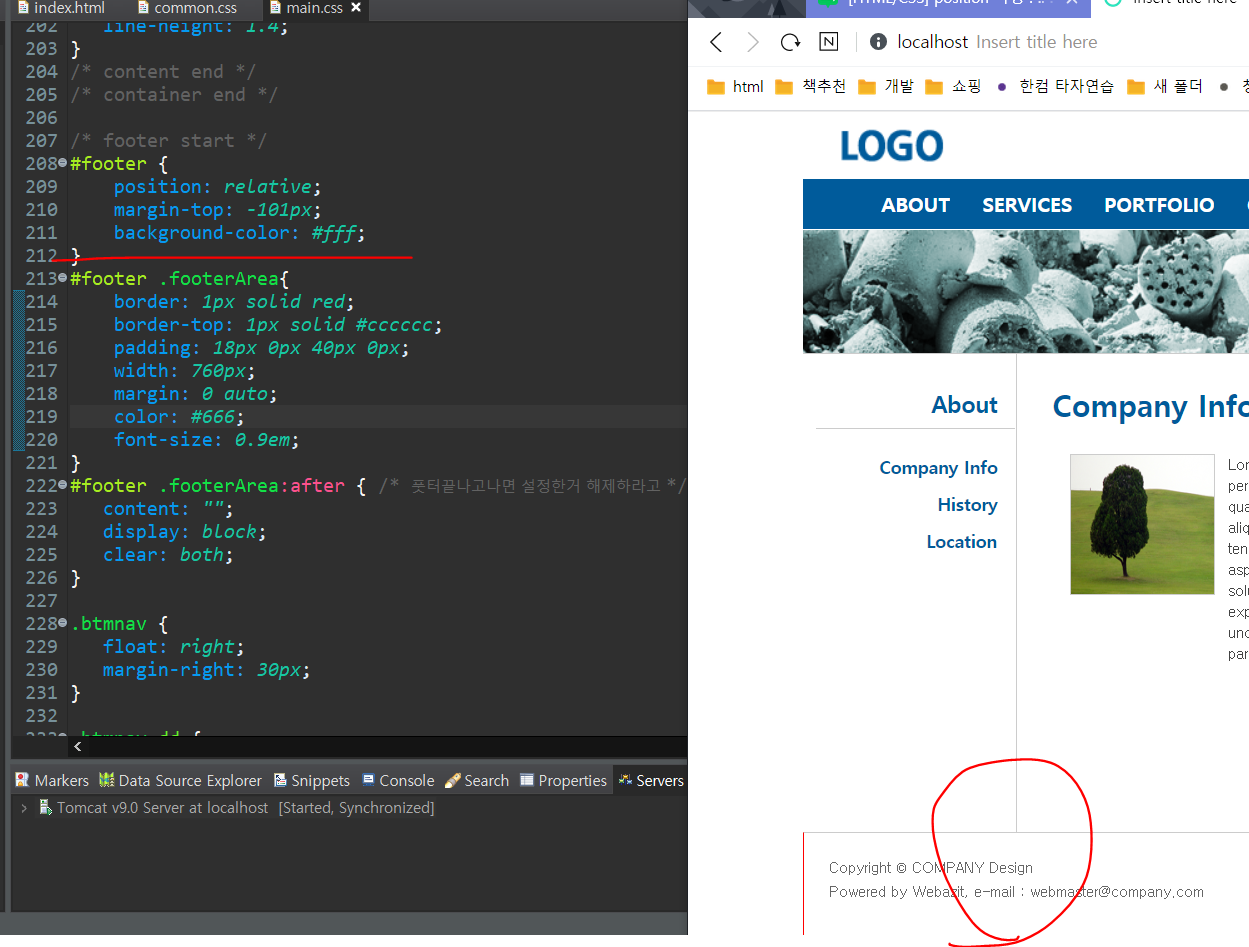
Task: Click the Company Info page heading
Action: coord(1150,407)
